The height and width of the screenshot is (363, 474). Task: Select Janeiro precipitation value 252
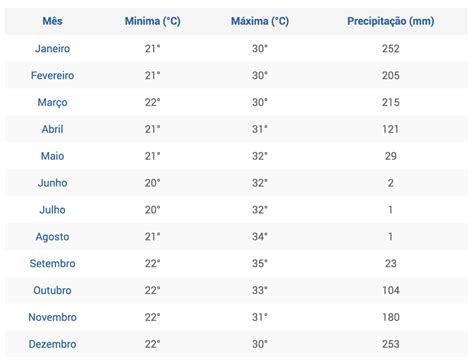[391, 49]
